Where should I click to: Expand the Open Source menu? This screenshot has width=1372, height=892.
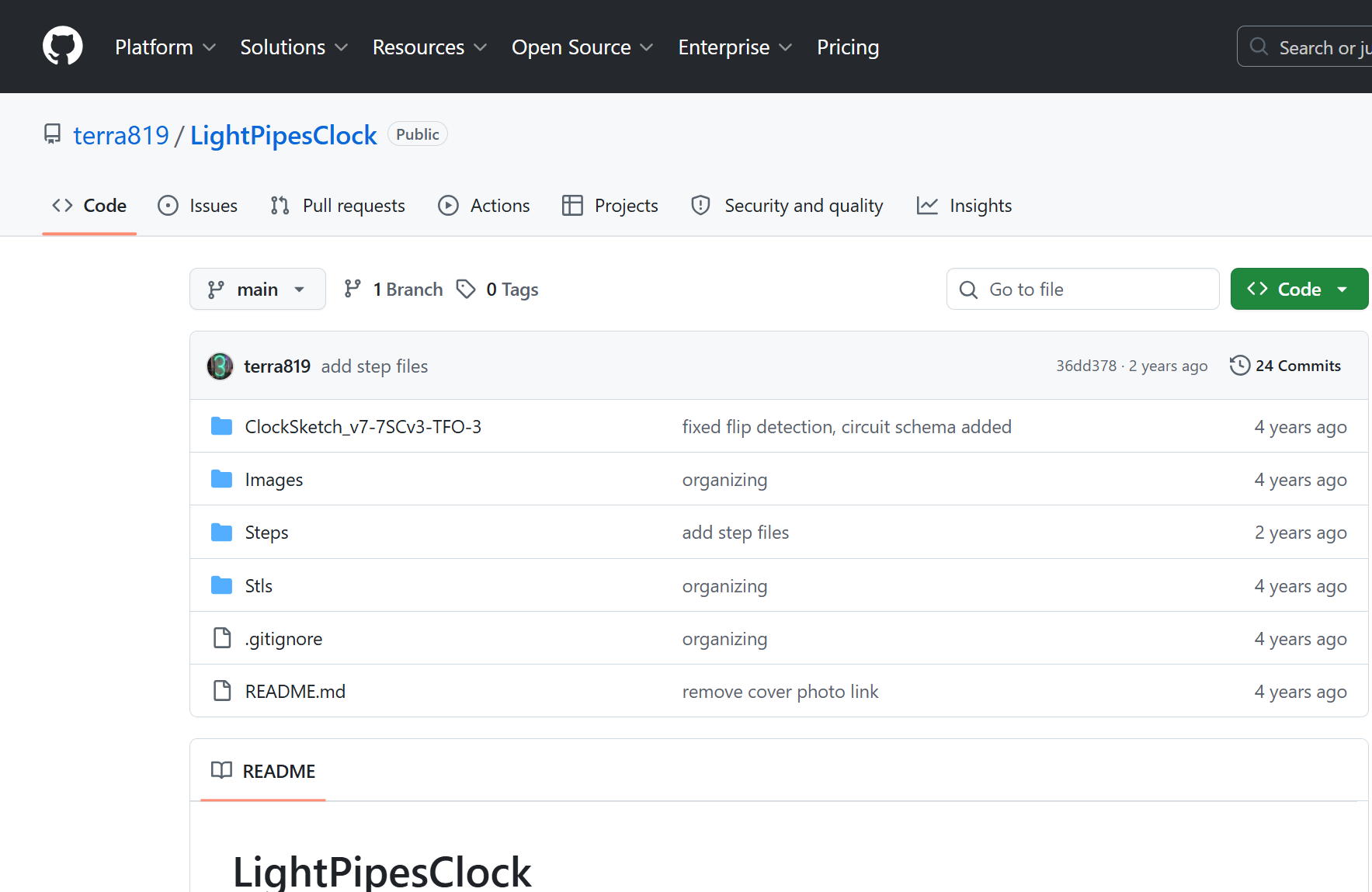pos(582,47)
